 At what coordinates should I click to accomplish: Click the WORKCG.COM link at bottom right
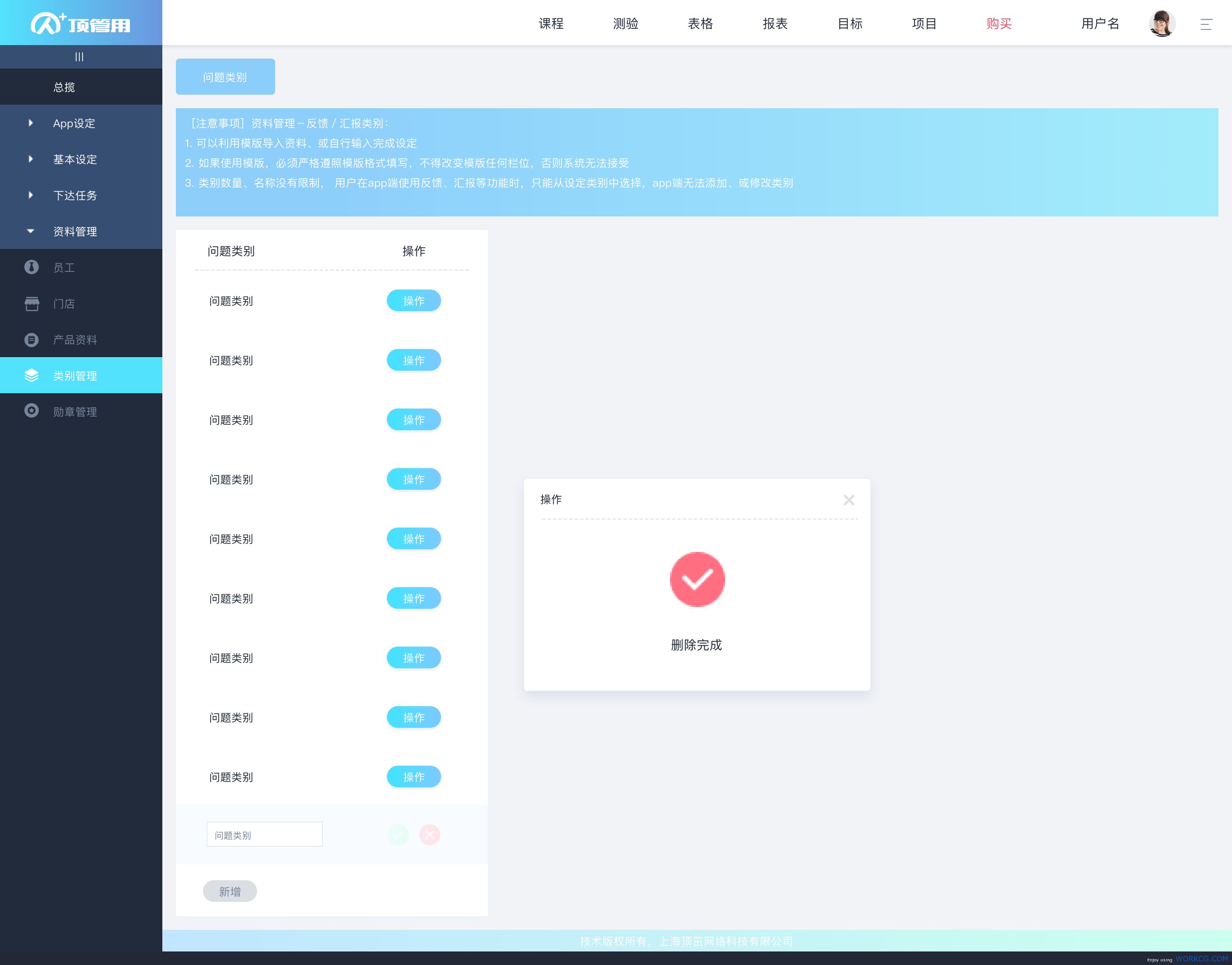pyautogui.click(x=1202, y=959)
